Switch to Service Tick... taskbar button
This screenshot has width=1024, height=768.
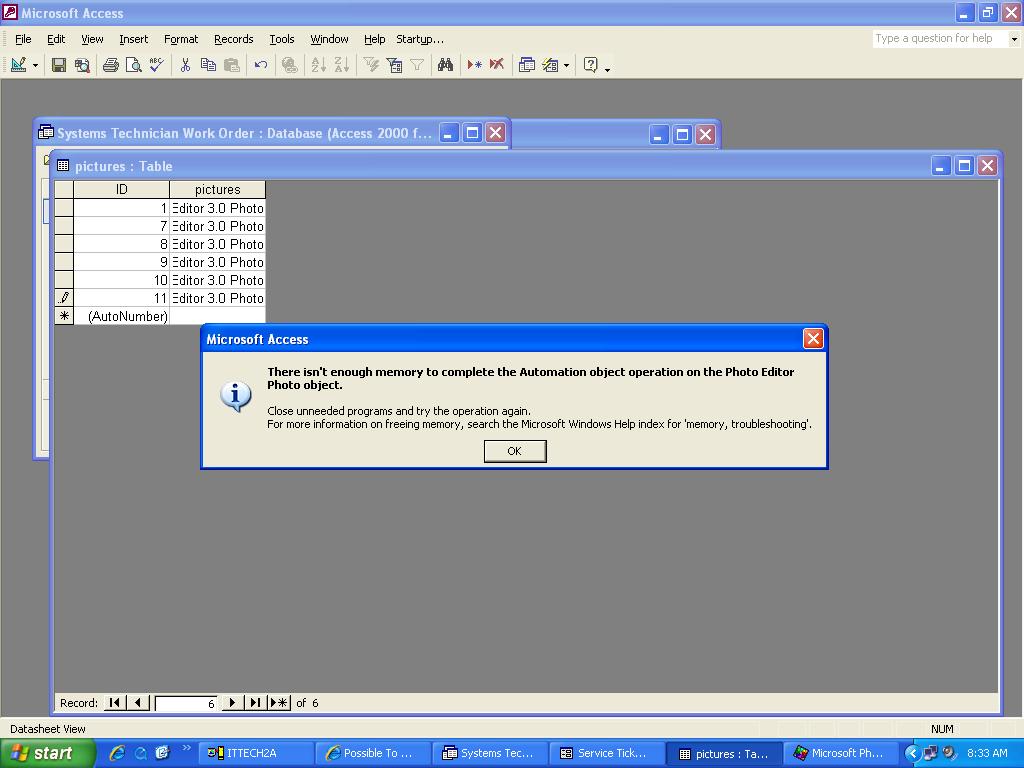[607, 753]
